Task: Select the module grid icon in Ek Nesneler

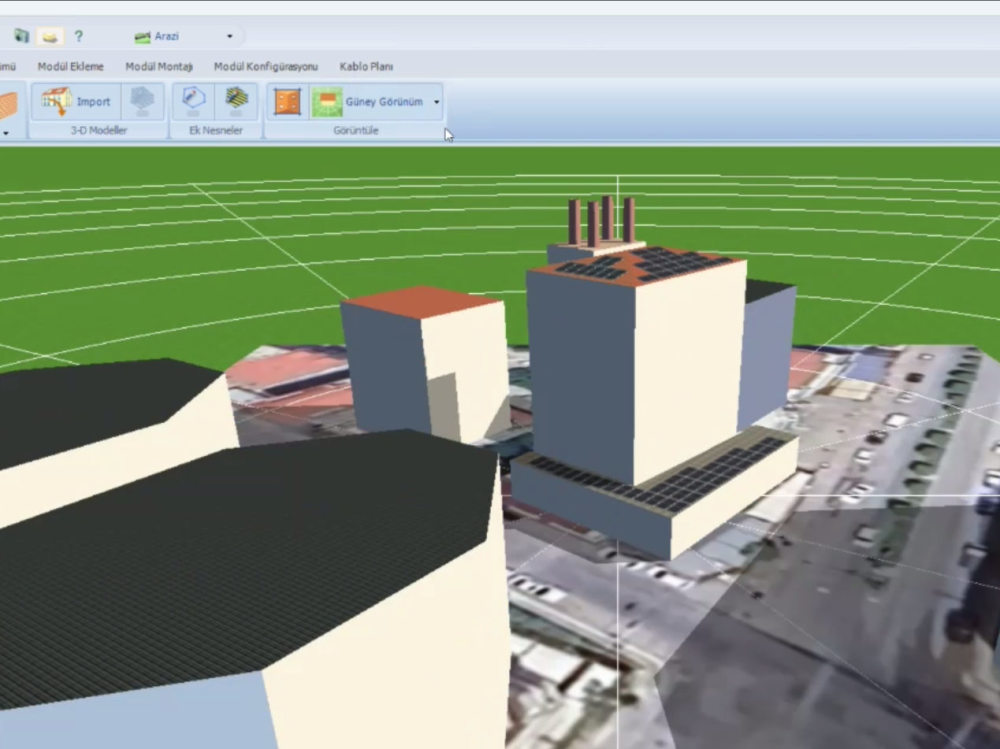Action: pos(235,100)
